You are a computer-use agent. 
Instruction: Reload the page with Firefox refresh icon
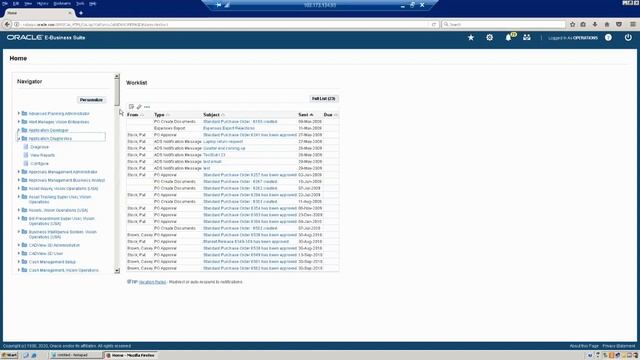click(433, 24)
